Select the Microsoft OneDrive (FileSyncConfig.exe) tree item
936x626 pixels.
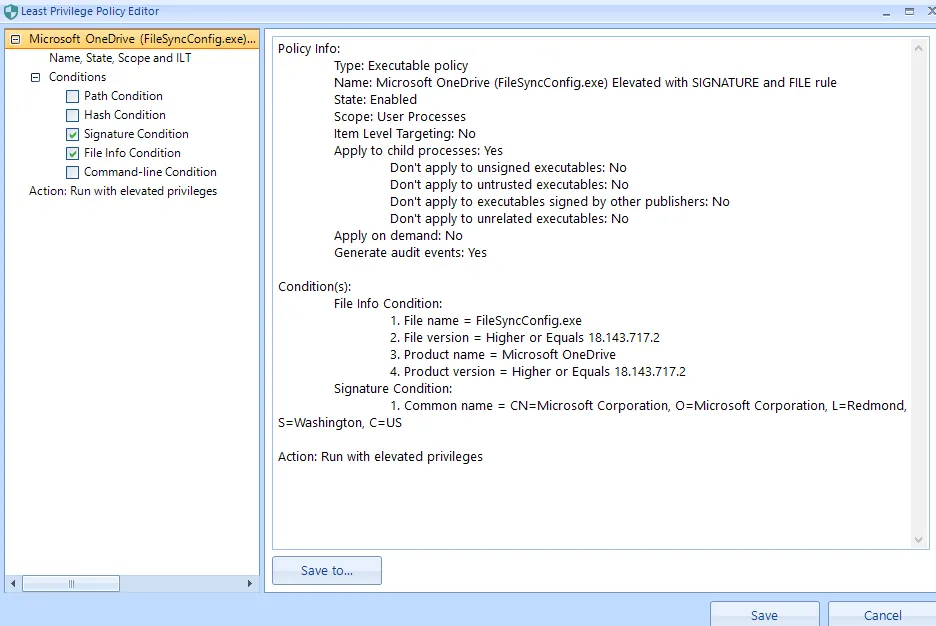(135, 39)
